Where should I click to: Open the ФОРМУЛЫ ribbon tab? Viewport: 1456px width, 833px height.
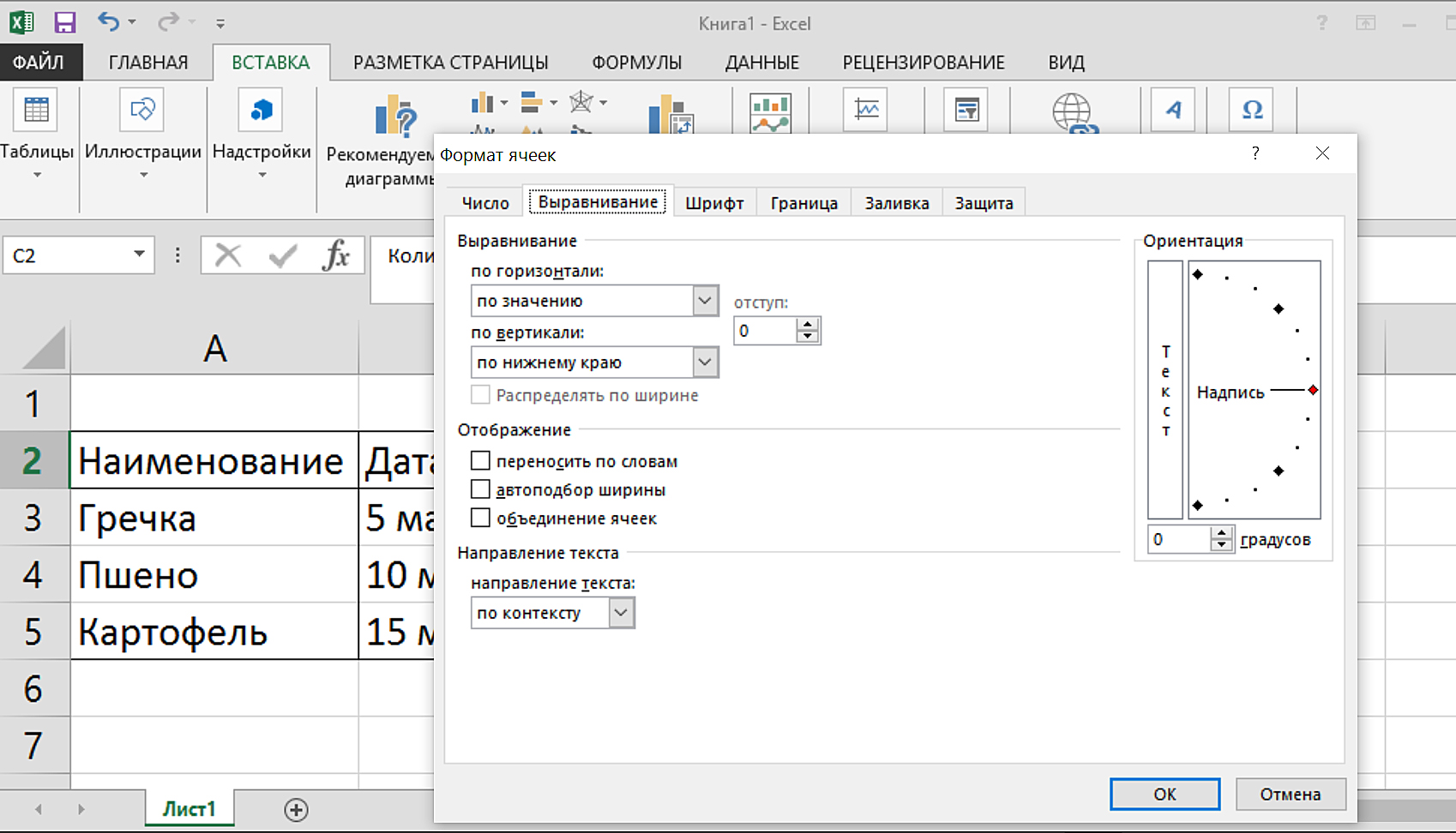click(x=637, y=62)
